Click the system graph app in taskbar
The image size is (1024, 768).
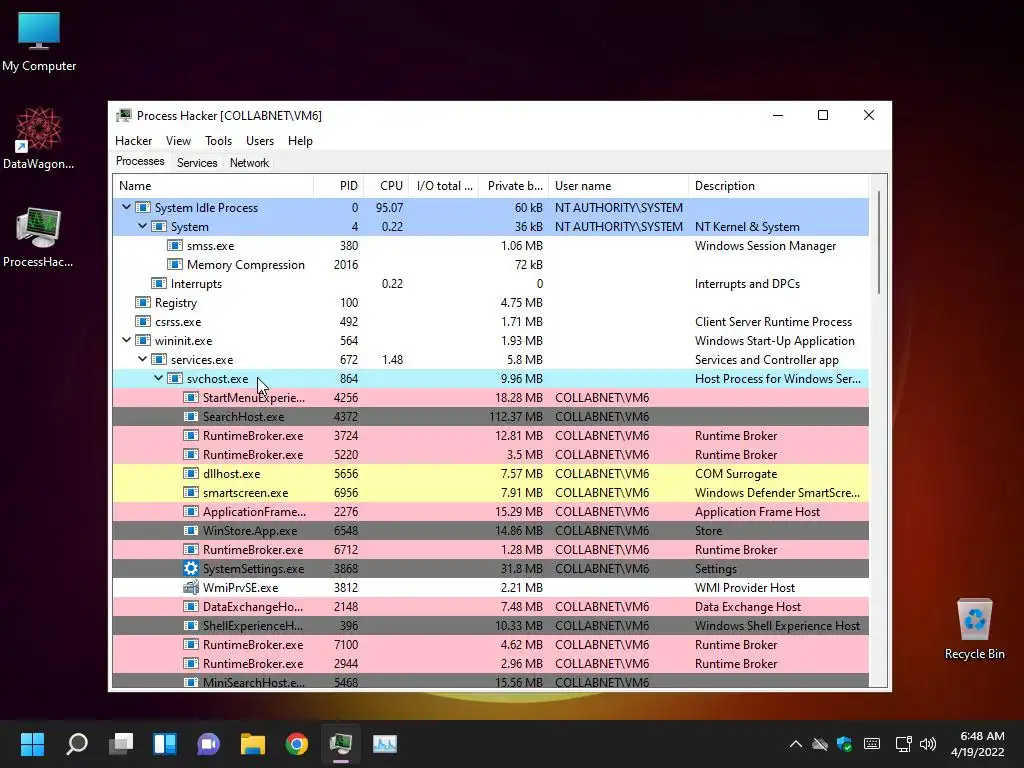point(385,743)
